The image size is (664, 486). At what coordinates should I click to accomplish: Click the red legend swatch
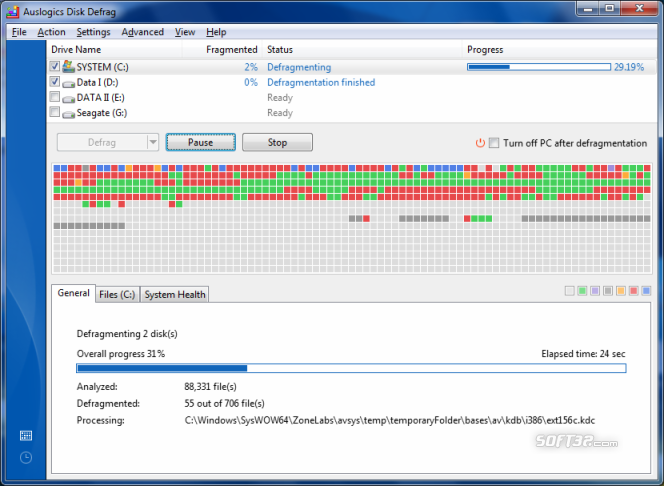click(x=634, y=291)
